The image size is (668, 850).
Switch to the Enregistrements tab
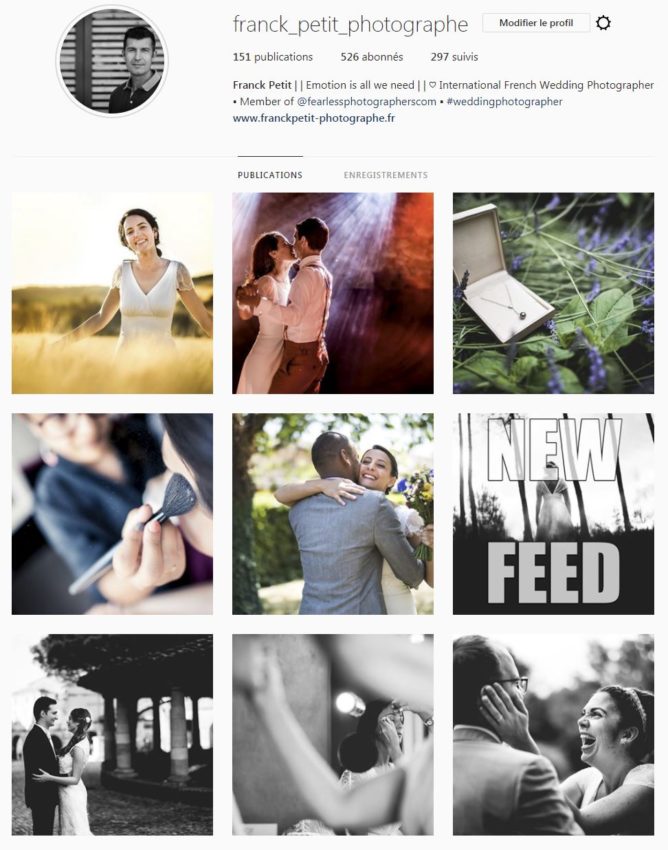click(386, 175)
